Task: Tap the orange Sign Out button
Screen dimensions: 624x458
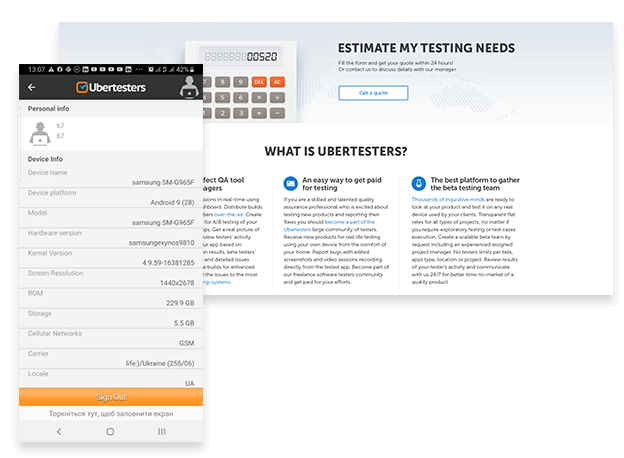Action: pyautogui.click(x=110, y=396)
